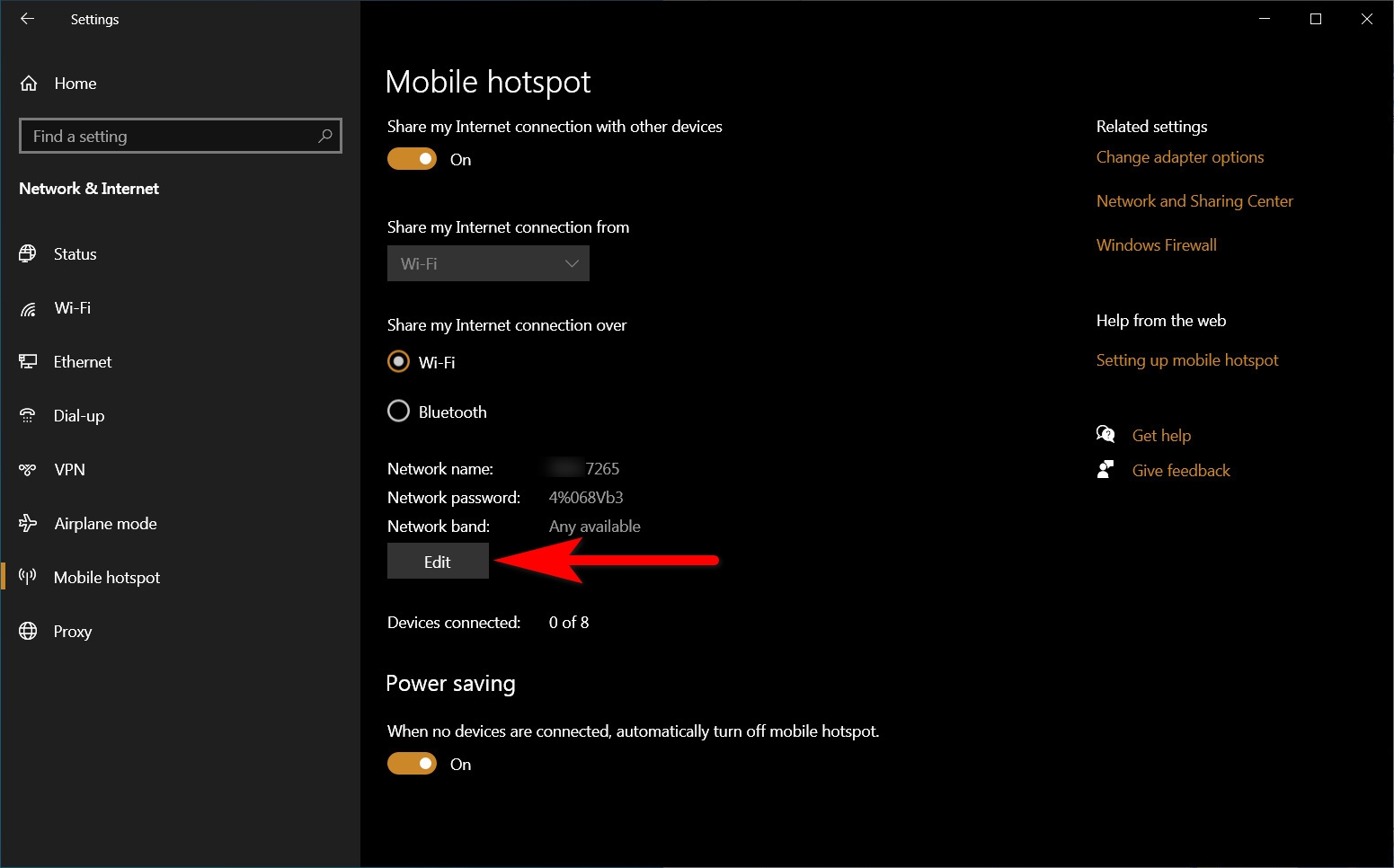Screen dimensions: 1394x868
Task: Click the VPN icon in sidebar
Action: click(28, 469)
